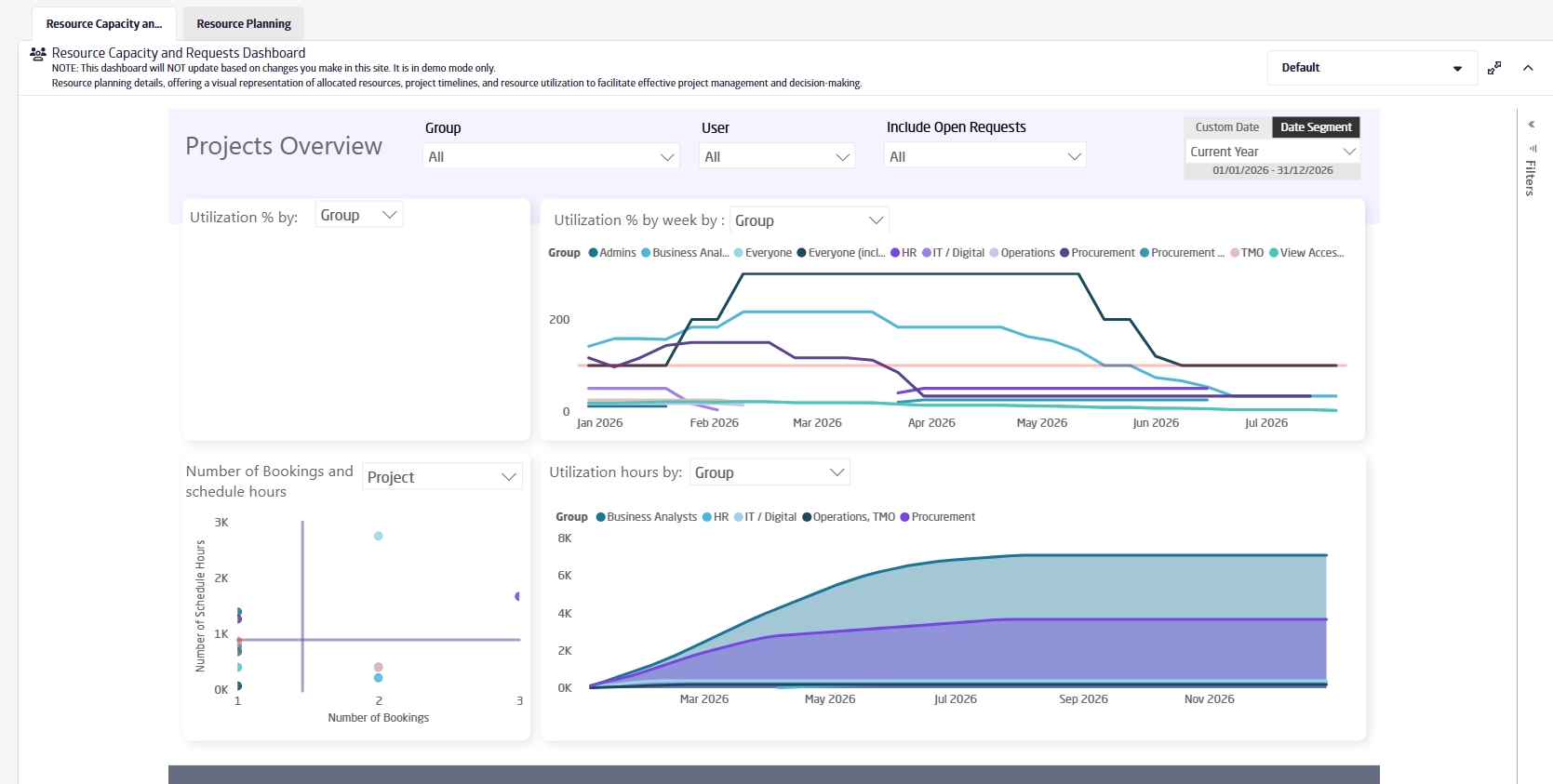Click the Sep 2026 axis label
This screenshot has width=1553, height=784.
pyautogui.click(x=1083, y=699)
